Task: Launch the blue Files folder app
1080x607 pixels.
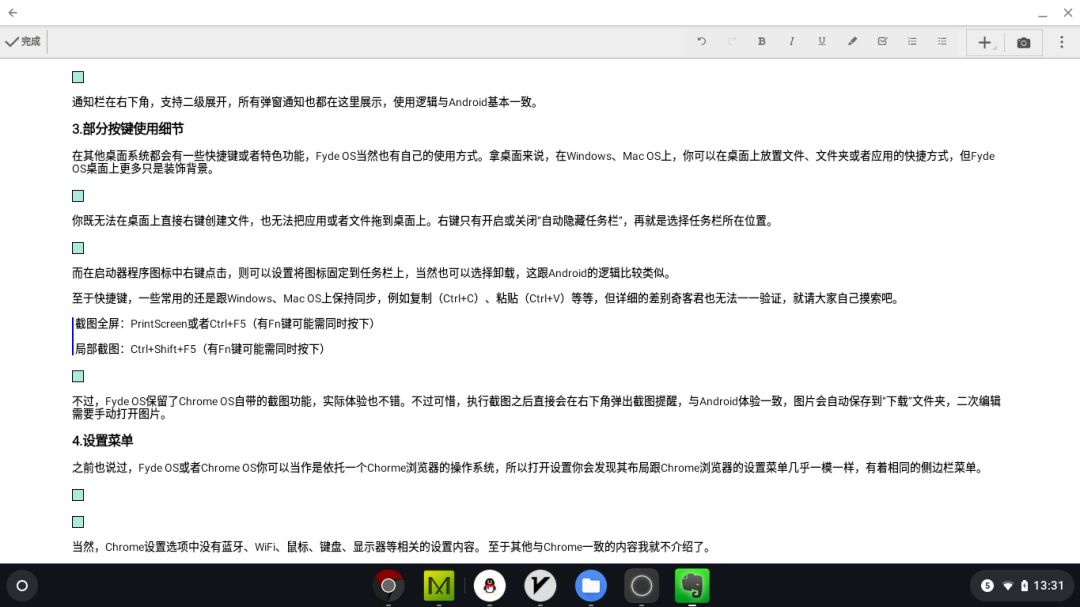Action: [591, 585]
